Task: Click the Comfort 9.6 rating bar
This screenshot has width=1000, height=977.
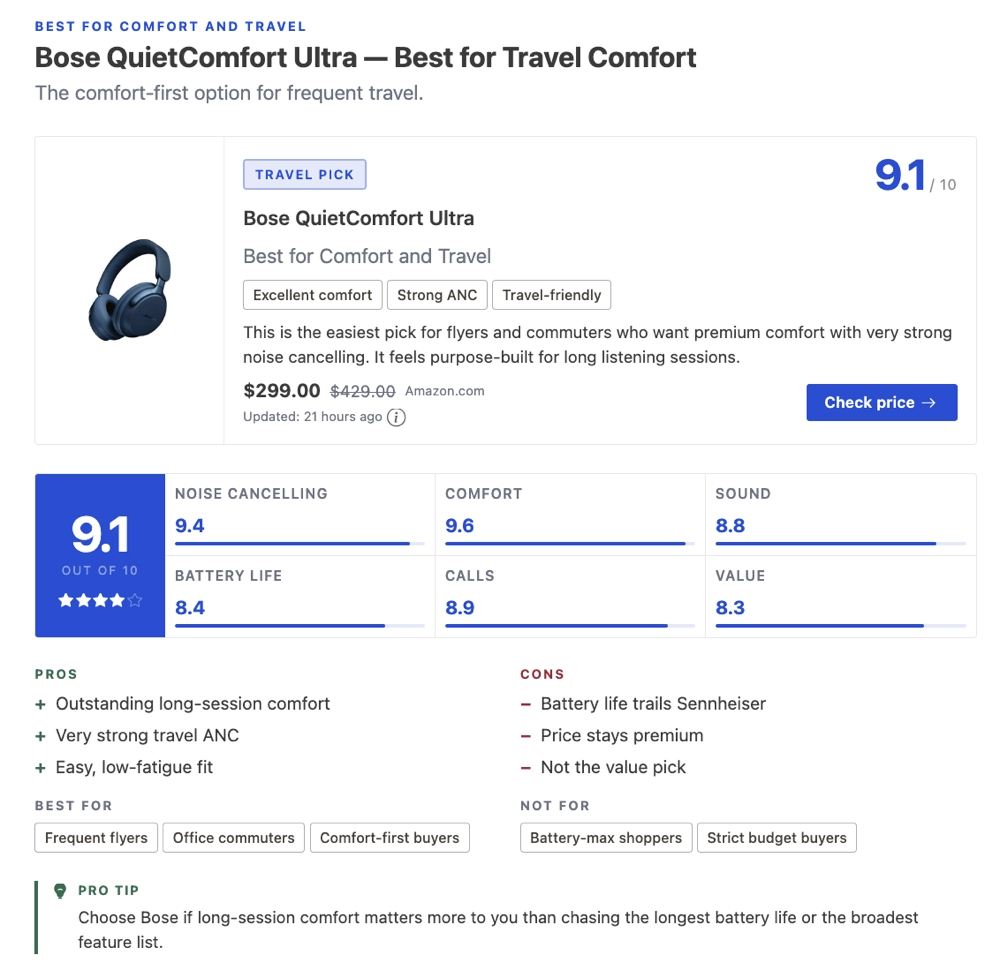Action: [570, 543]
